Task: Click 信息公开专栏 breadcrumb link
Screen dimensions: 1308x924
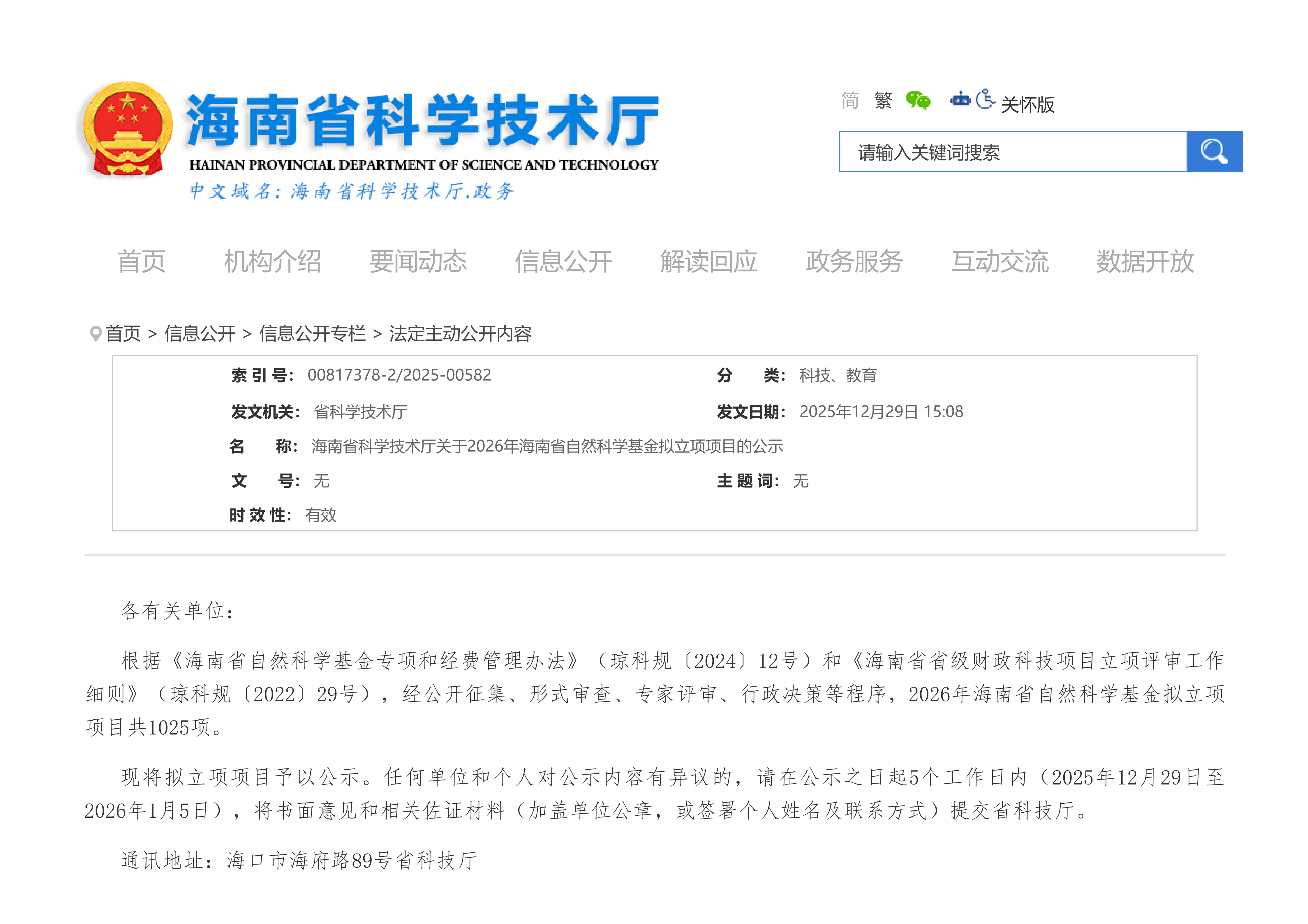Action: pyautogui.click(x=312, y=334)
